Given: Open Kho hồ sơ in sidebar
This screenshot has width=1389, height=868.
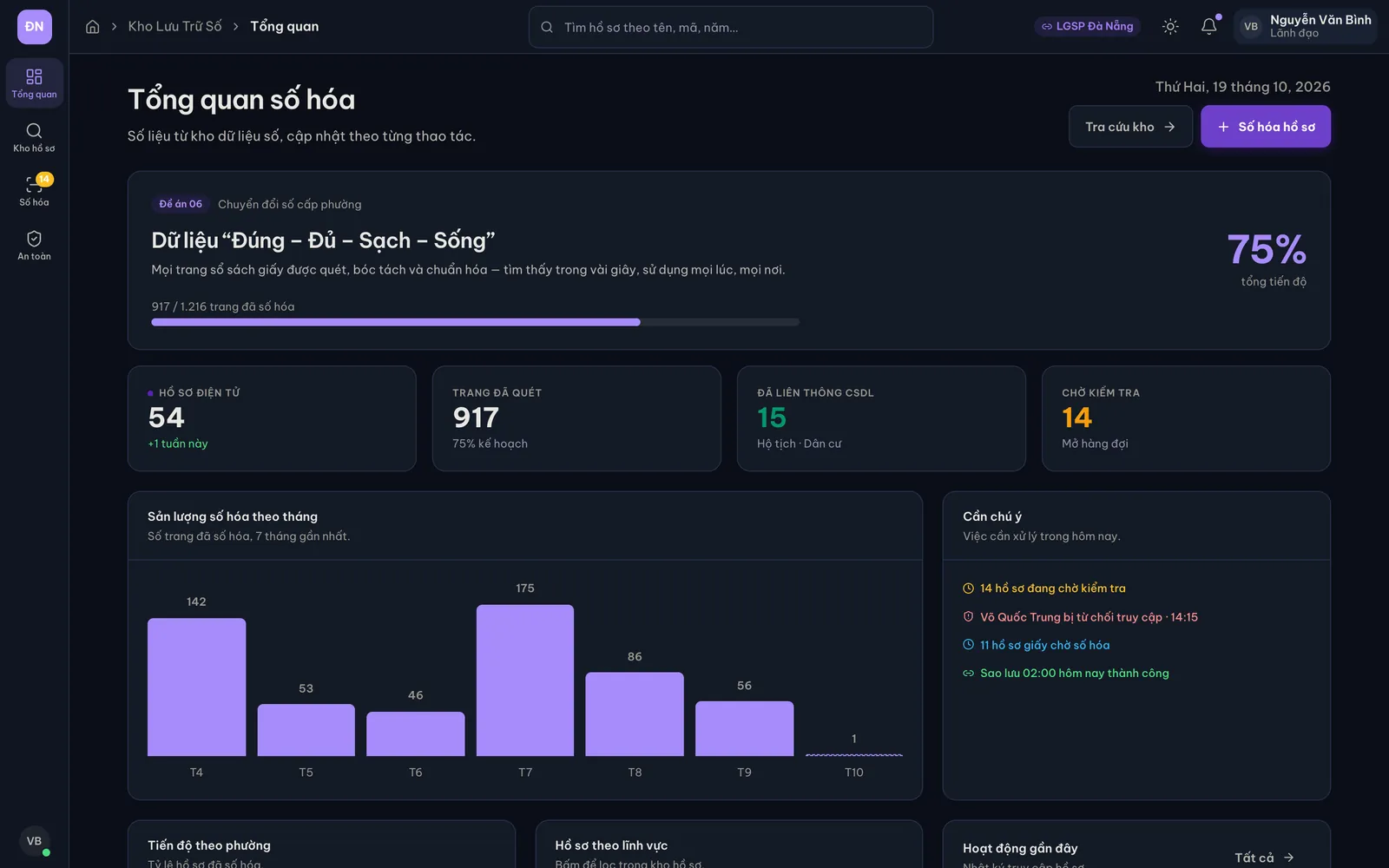Looking at the screenshot, I should [x=35, y=137].
